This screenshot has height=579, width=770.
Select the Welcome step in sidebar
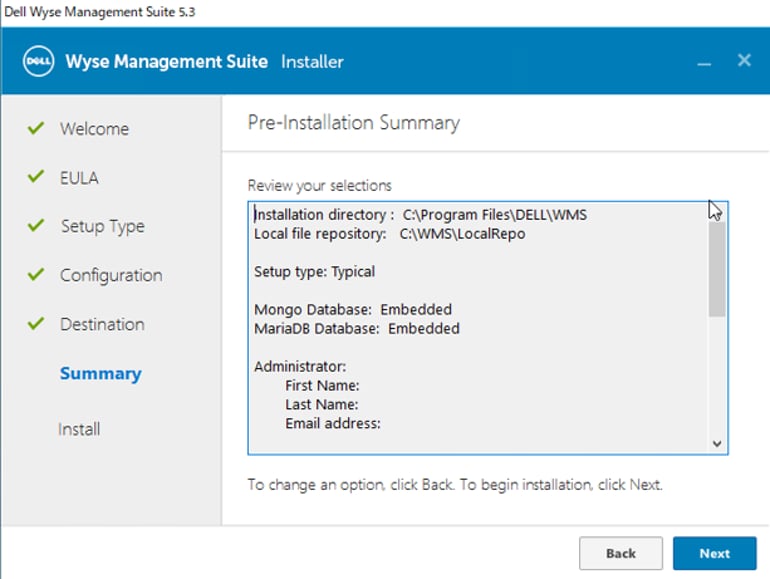click(x=94, y=129)
